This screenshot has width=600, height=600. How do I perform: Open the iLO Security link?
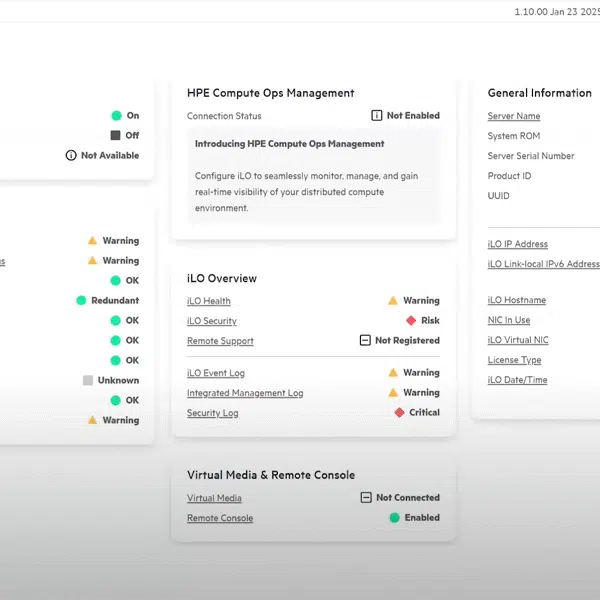(x=212, y=321)
